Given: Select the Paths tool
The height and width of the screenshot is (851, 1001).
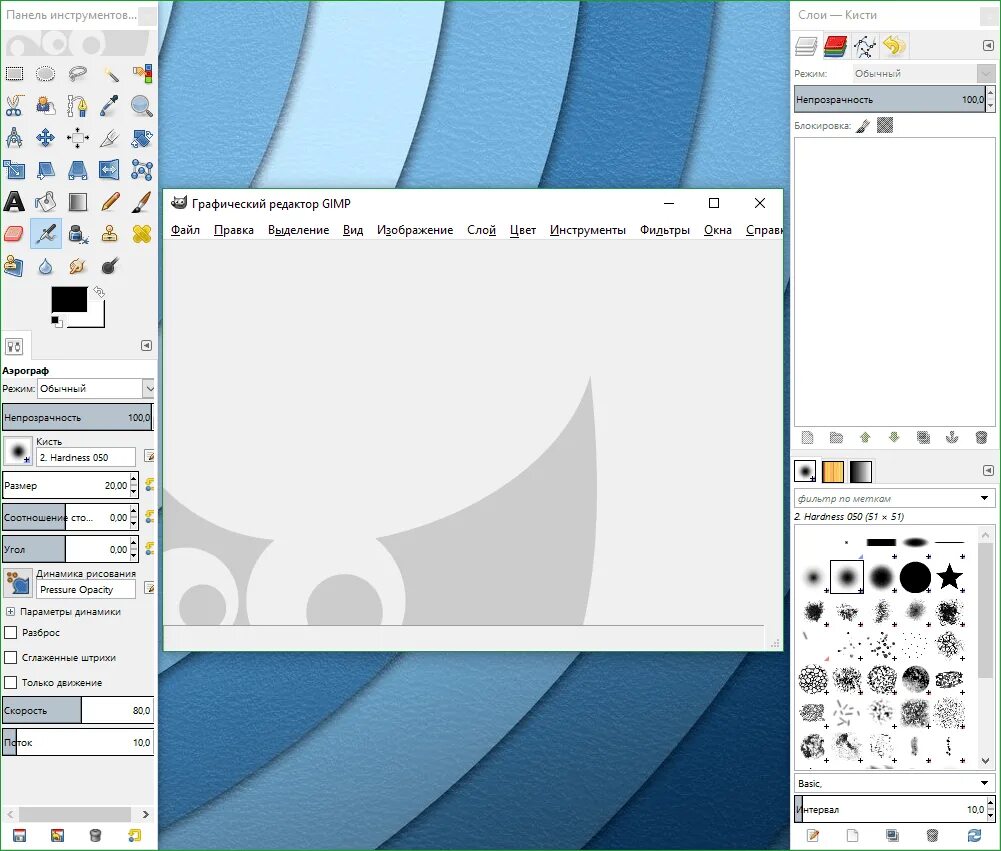Looking at the screenshot, I should [77, 105].
